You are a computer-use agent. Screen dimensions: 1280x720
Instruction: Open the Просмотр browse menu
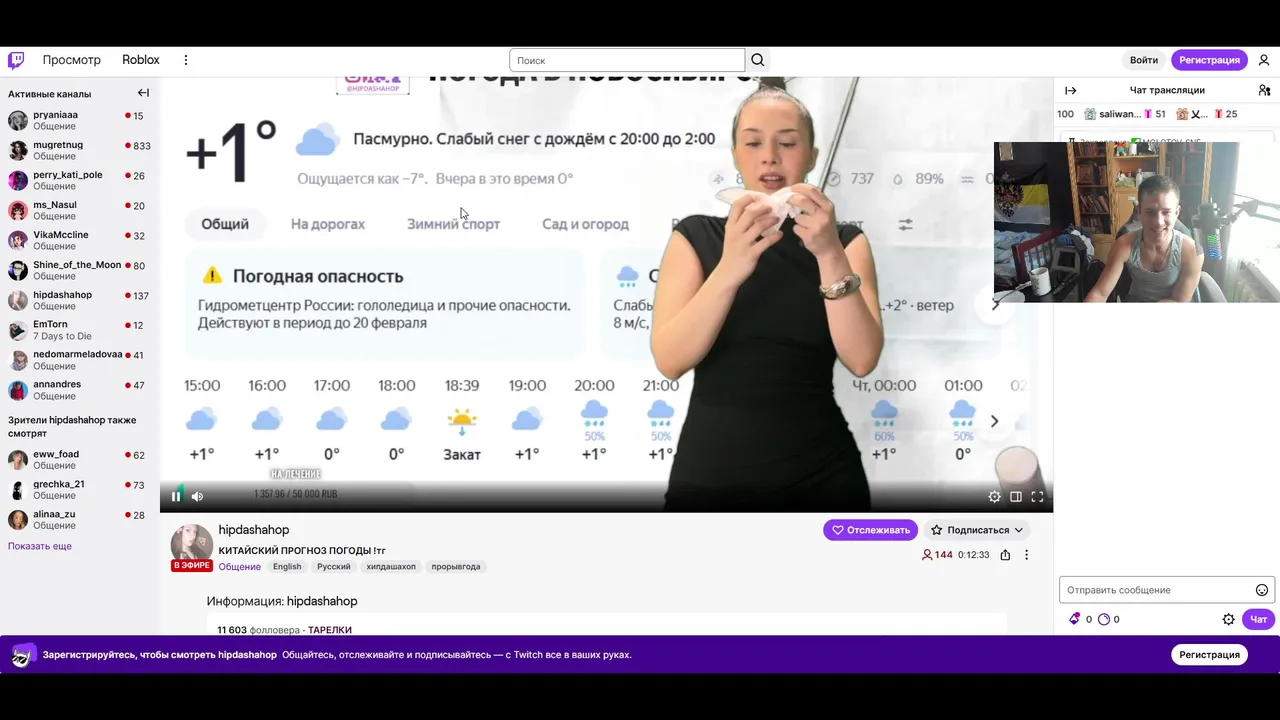(x=72, y=60)
